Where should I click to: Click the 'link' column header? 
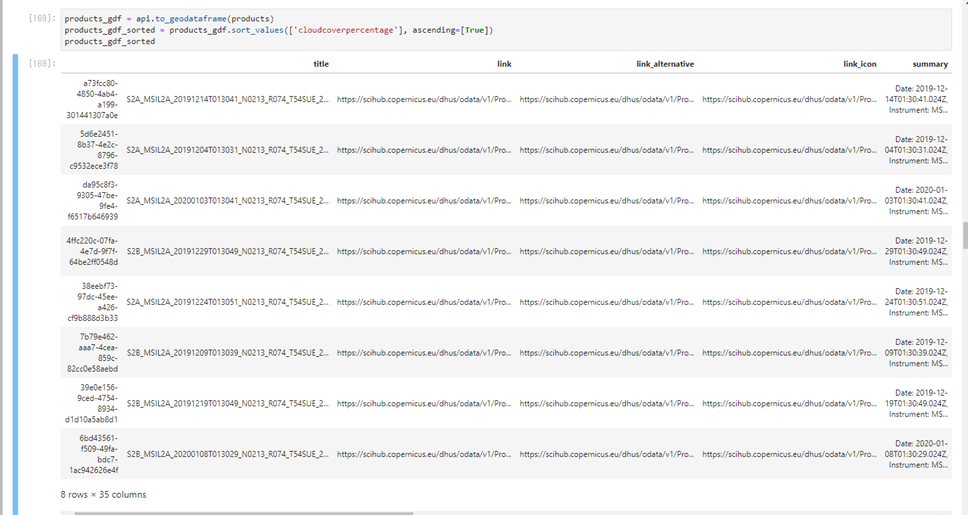pos(504,64)
